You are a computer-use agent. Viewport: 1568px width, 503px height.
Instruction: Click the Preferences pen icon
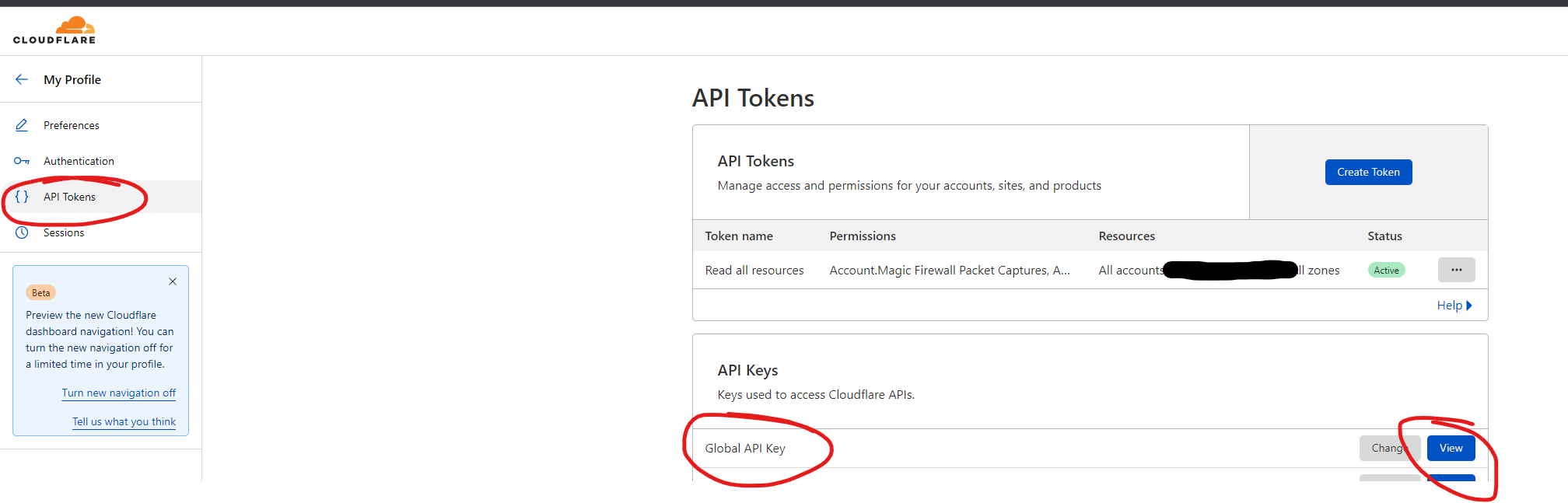22,124
